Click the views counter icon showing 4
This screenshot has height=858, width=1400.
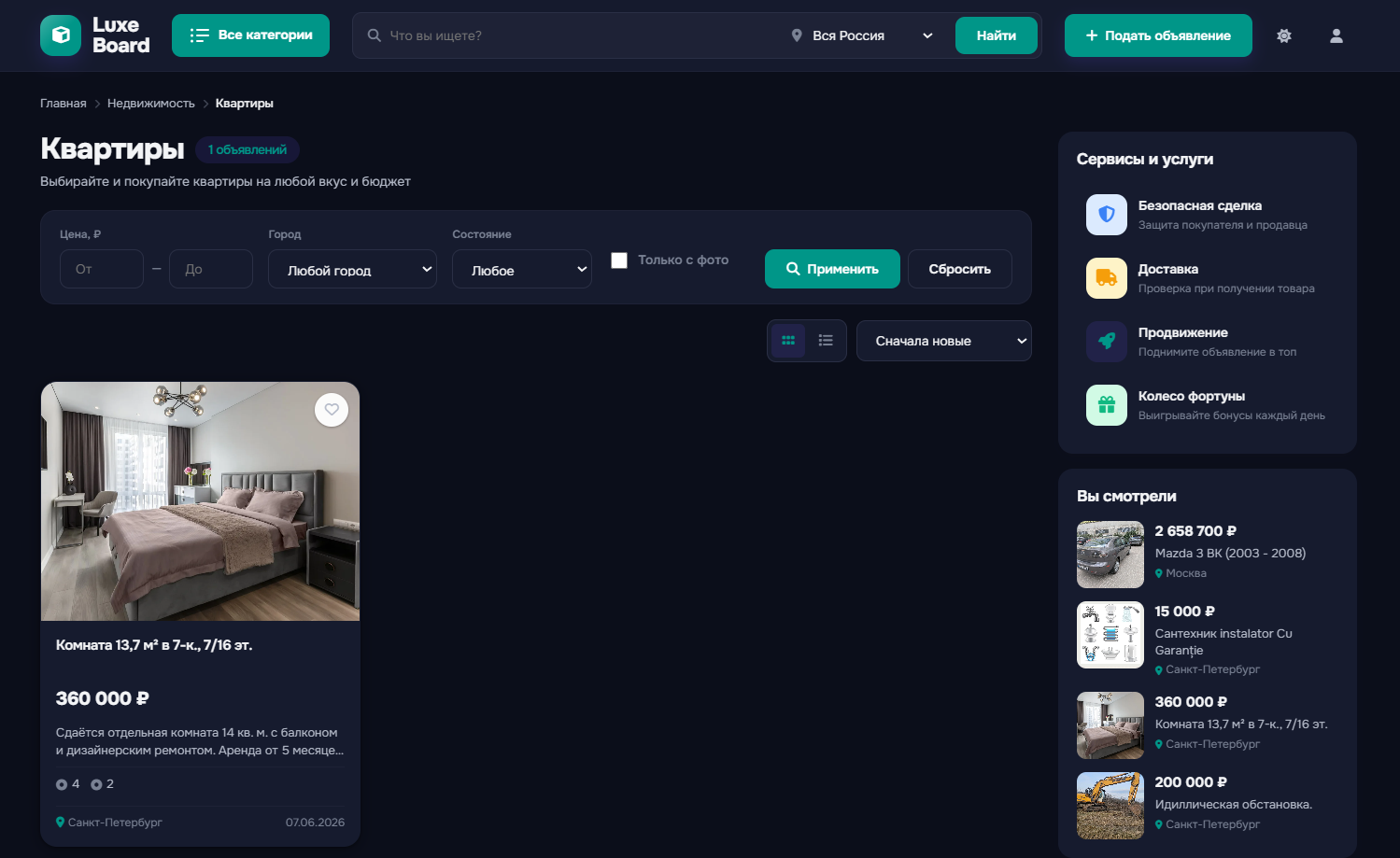[x=62, y=784]
